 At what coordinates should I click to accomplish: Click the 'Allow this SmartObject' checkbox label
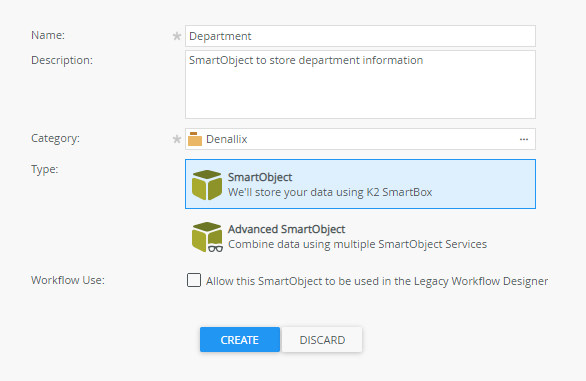pos(377,281)
